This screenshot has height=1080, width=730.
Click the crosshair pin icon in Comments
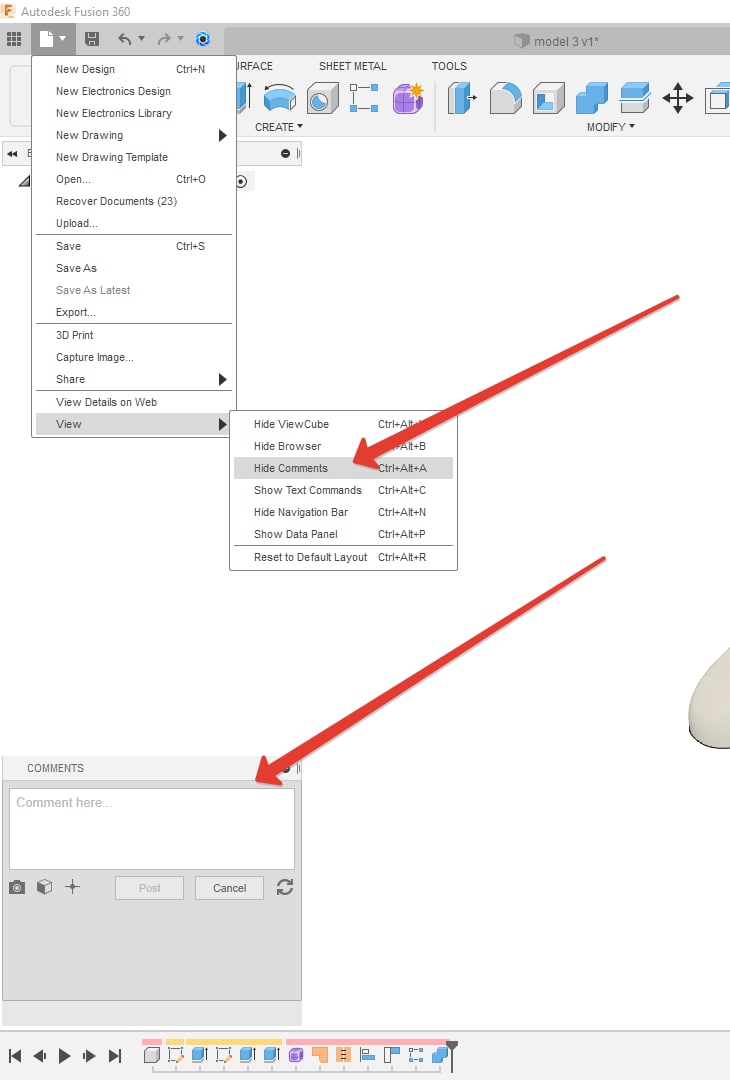tap(72, 886)
